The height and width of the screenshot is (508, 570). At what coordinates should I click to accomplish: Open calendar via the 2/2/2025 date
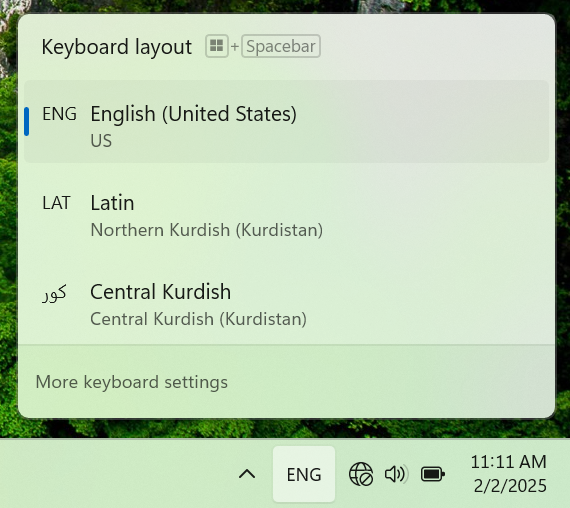click(510, 486)
